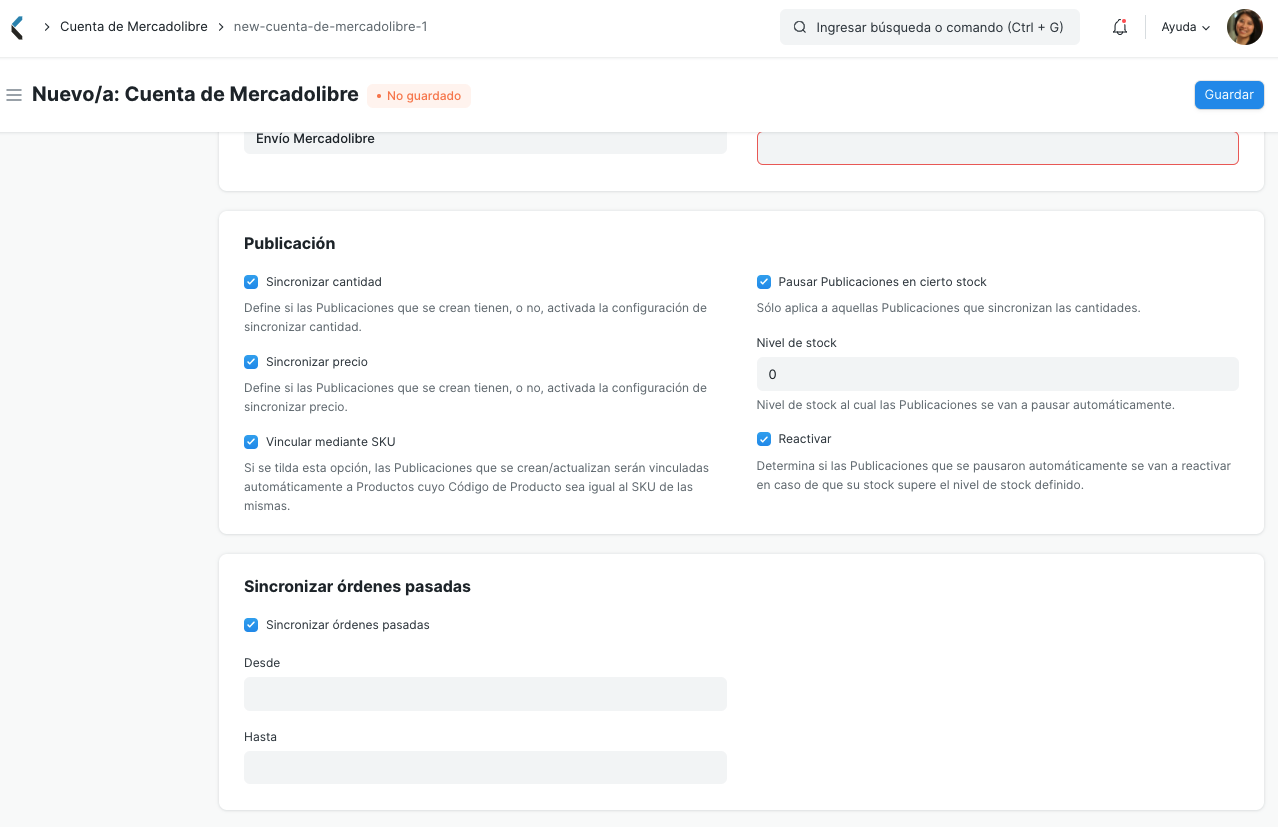Viewport: 1278px width, 827px height.
Task: Focus the search or command bar
Action: pos(930,27)
